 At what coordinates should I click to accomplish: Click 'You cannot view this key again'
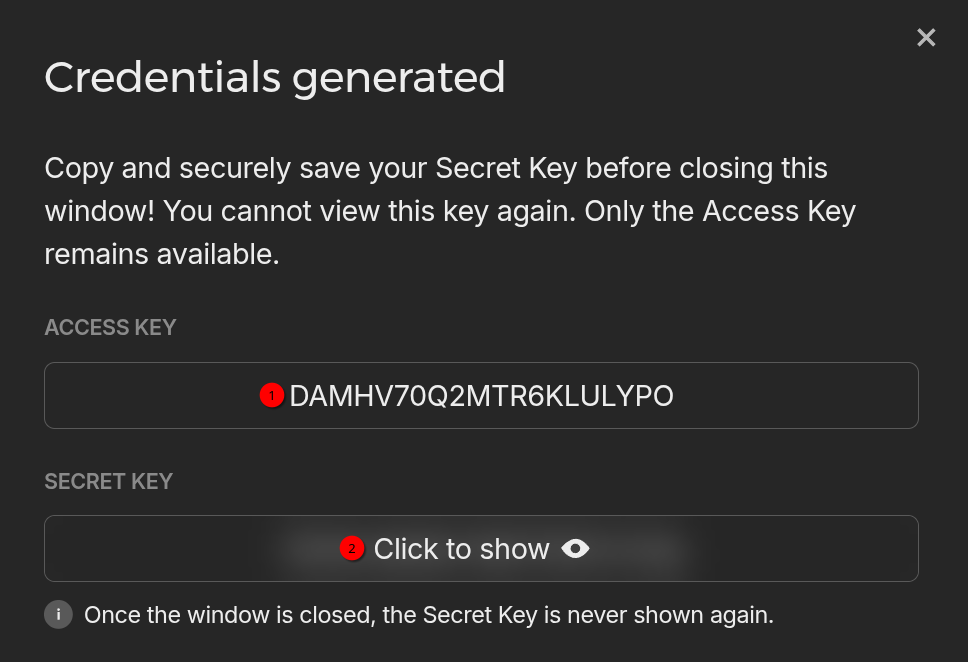point(369,211)
